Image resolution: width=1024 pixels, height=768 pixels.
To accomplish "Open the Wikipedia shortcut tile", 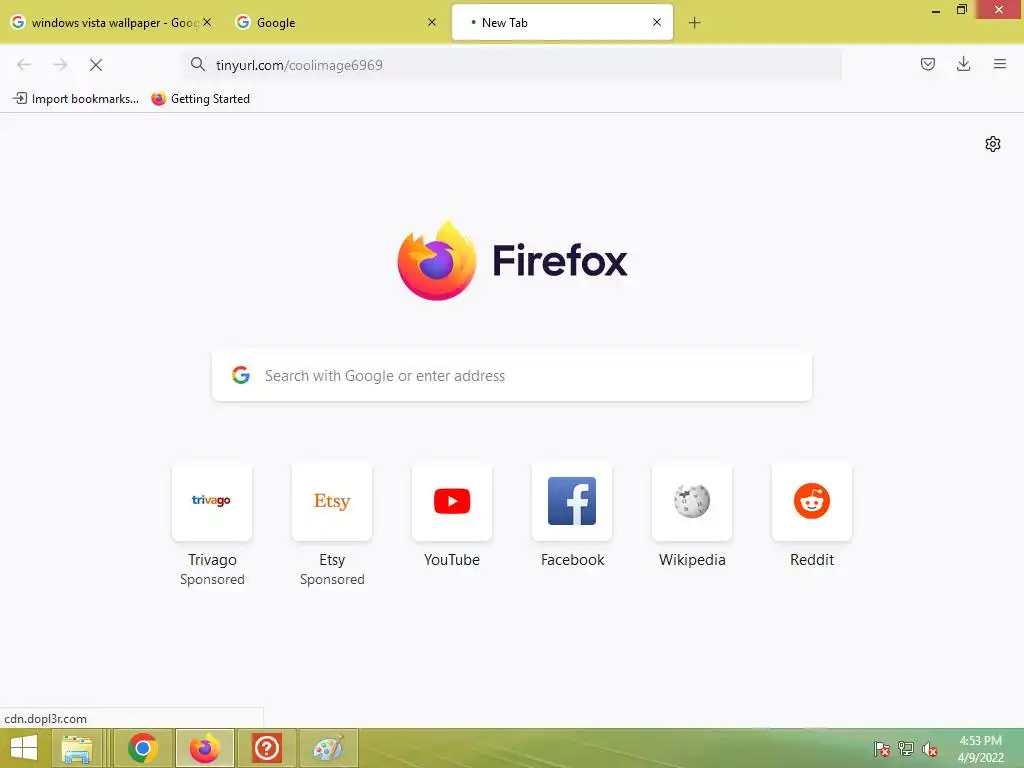I will 692,501.
